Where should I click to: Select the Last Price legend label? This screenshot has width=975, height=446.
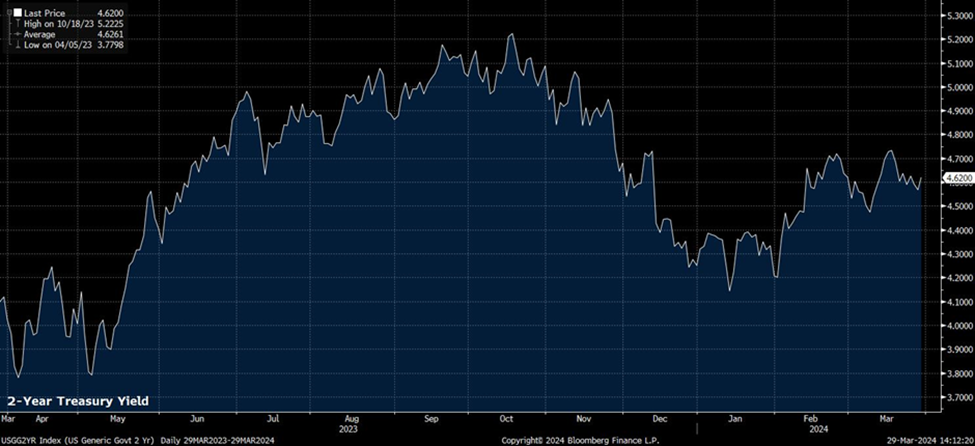click(45, 12)
